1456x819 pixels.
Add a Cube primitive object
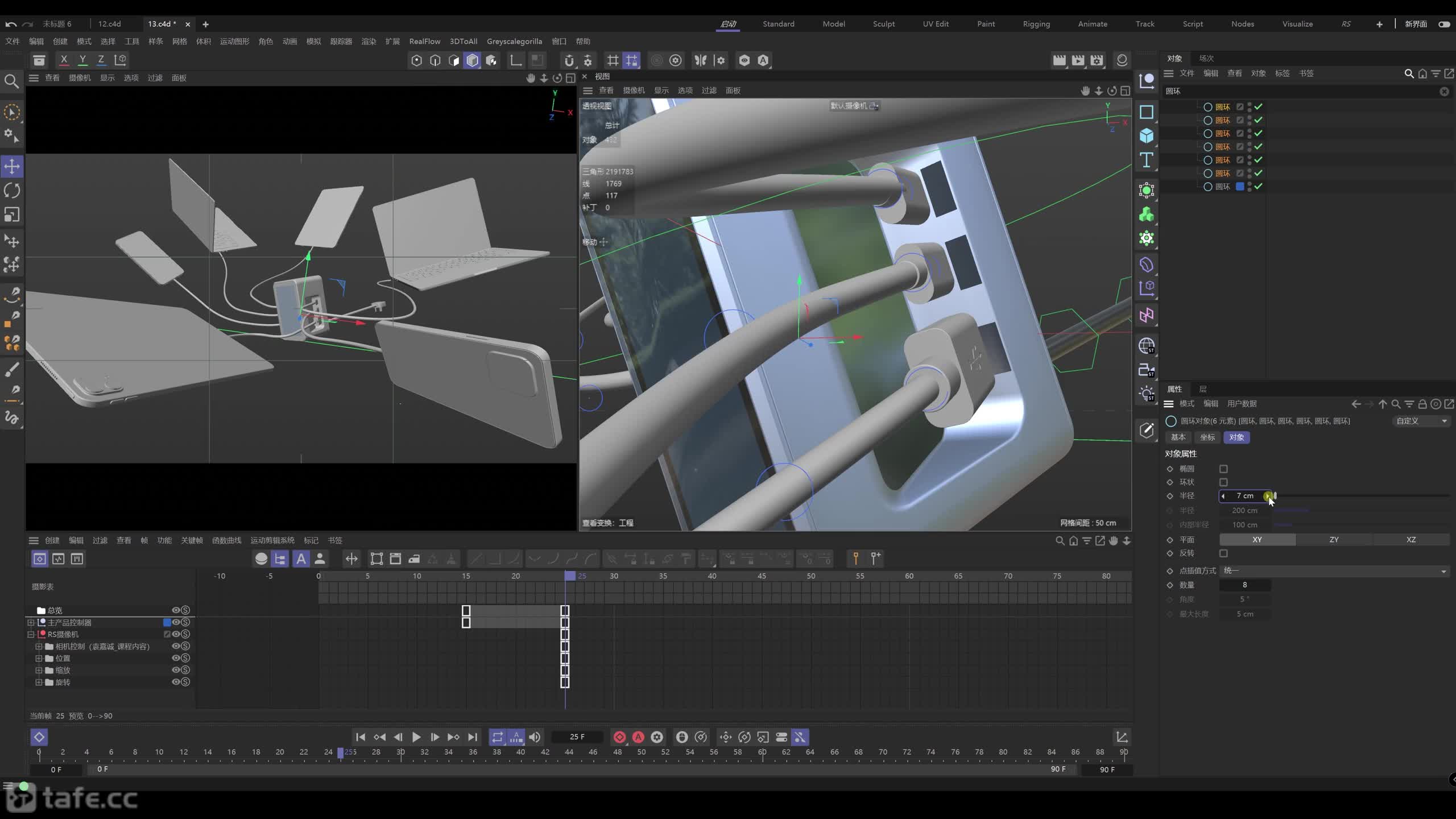point(1147,135)
